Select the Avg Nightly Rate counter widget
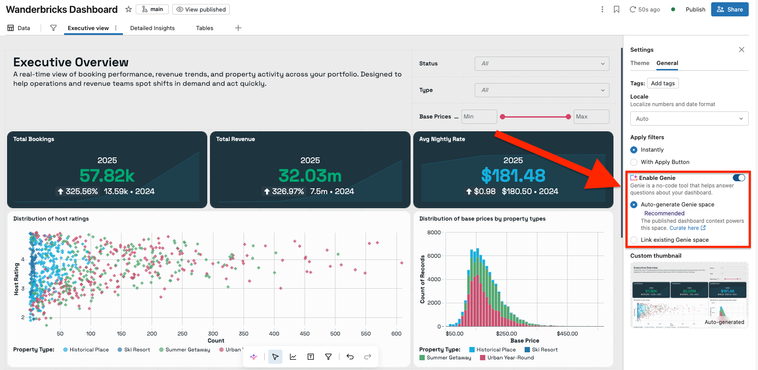The image size is (758, 370). point(513,170)
